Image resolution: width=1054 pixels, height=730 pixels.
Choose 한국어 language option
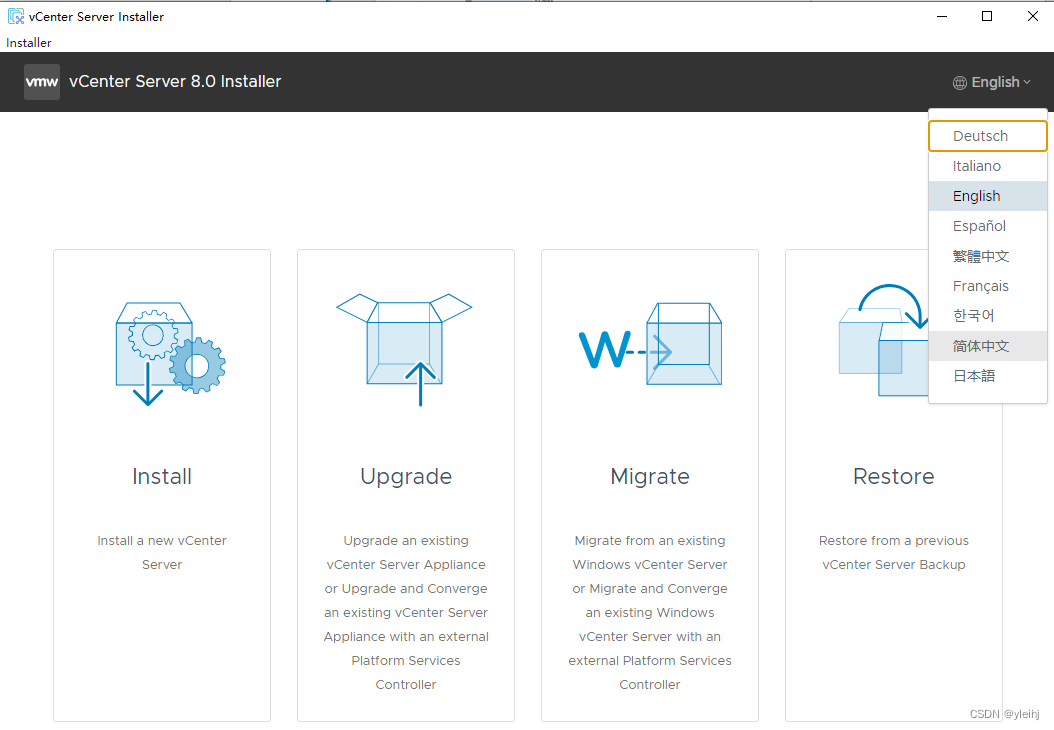[x=987, y=316]
